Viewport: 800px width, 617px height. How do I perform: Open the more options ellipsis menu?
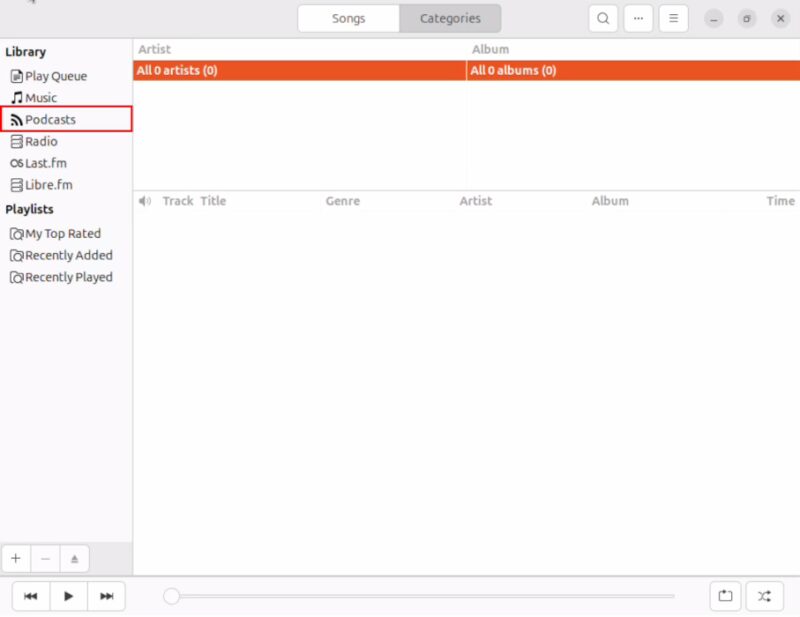[x=638, y=18]
